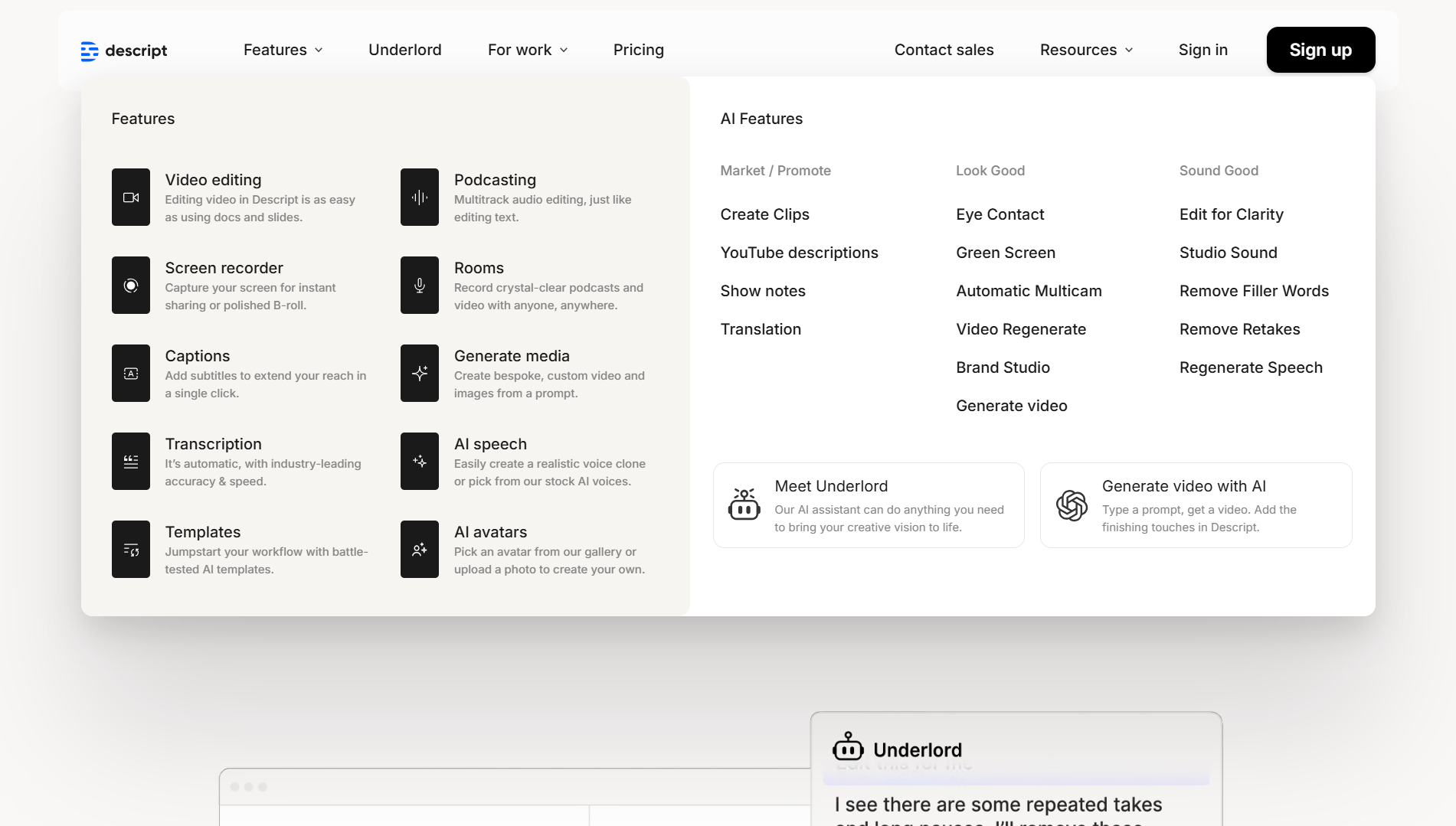This screenshot has width=1456, height=826.
Task: Open the Resources dropdown
Action: (x=1086, y=50)
